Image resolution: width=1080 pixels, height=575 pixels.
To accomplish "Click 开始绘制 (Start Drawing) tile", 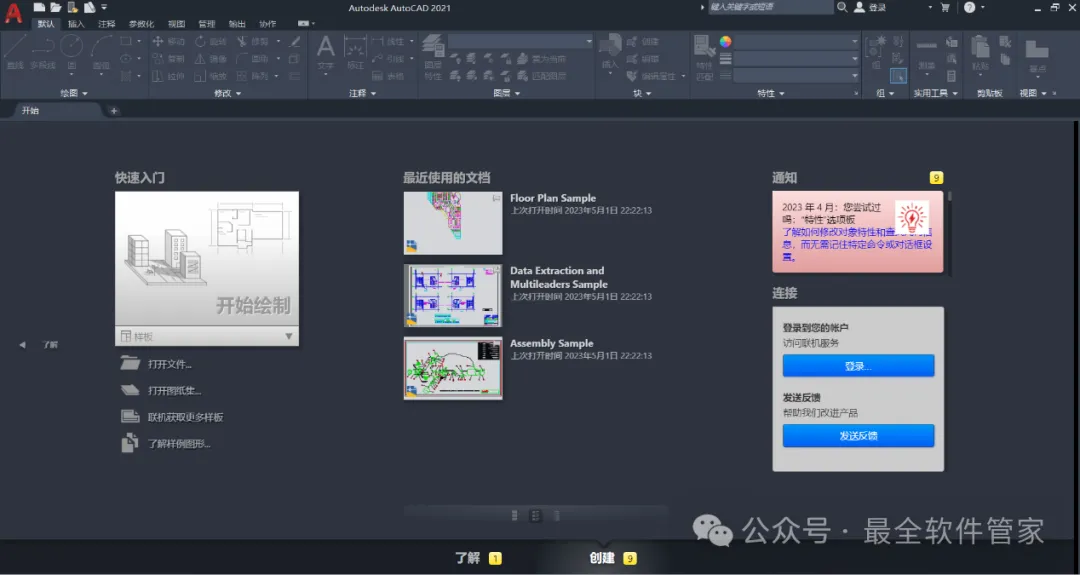I will click(207, 259).
